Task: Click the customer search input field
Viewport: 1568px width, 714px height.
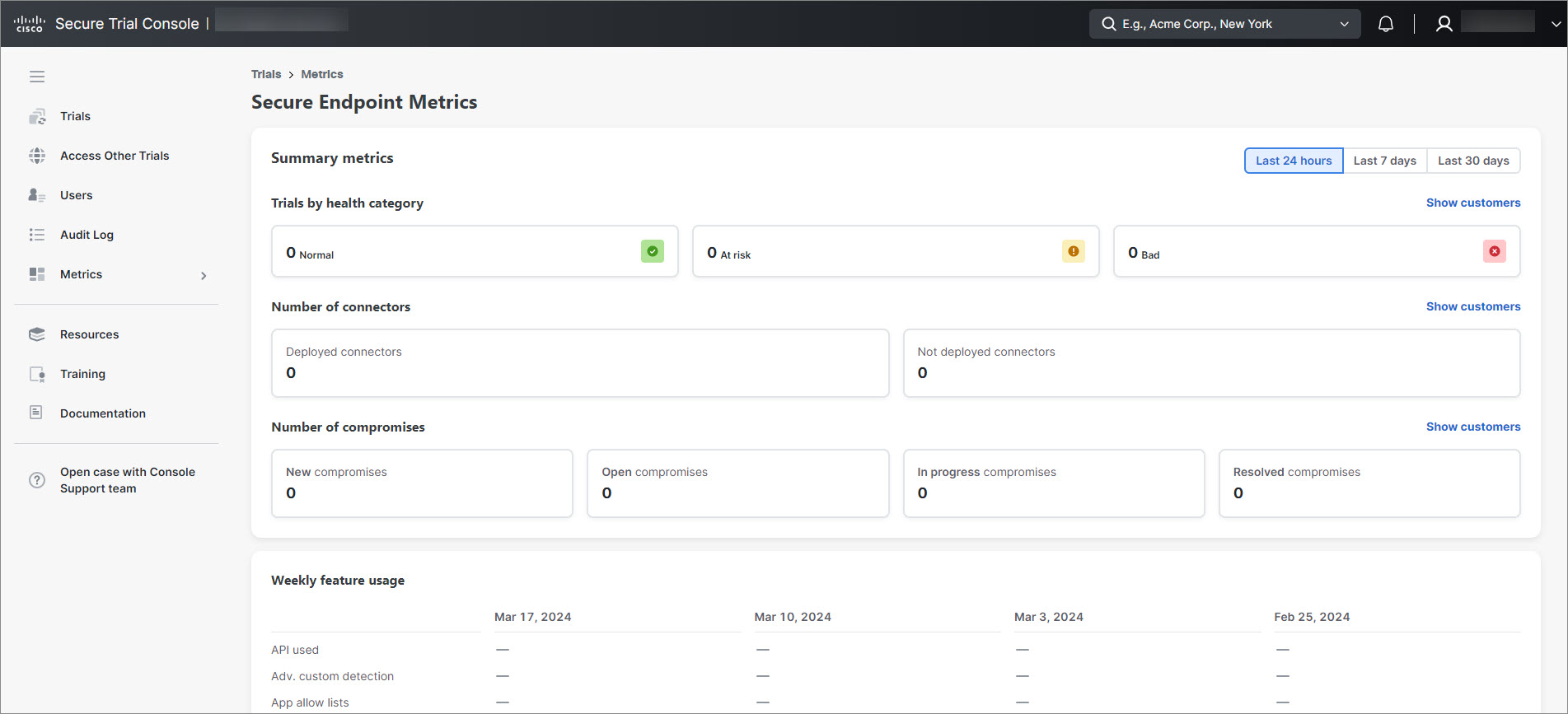Action: pos(1224,24)
